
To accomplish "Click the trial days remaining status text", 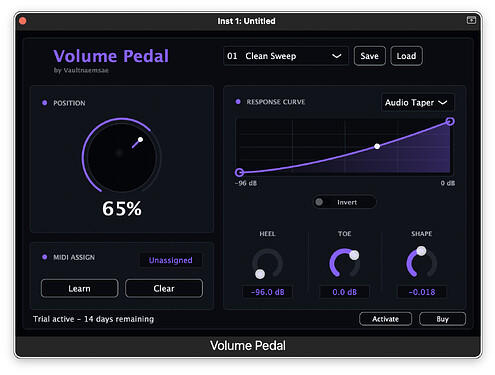I will tap(93, 319).
